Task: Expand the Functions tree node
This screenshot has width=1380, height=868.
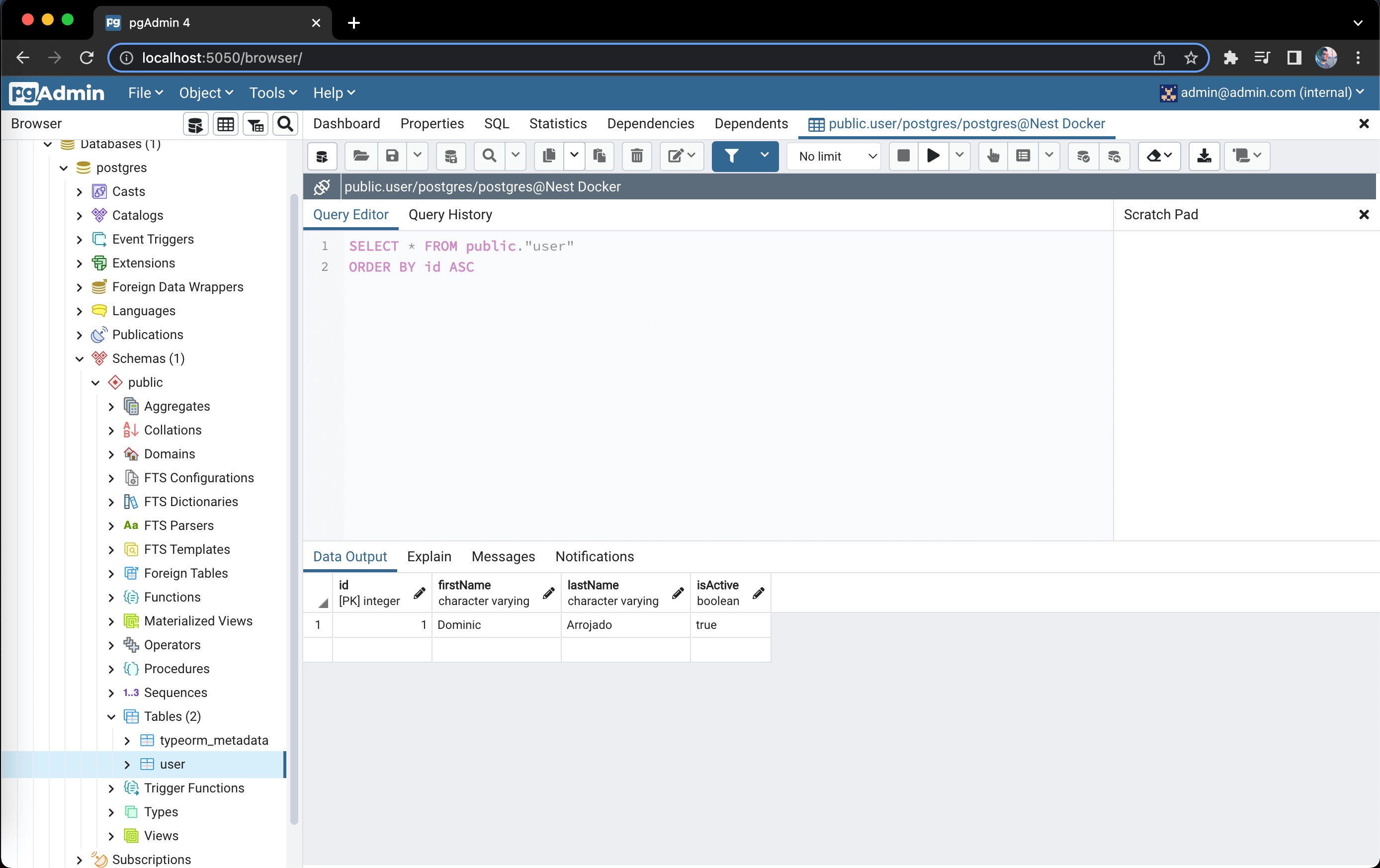Action: (x=111, y=597)
